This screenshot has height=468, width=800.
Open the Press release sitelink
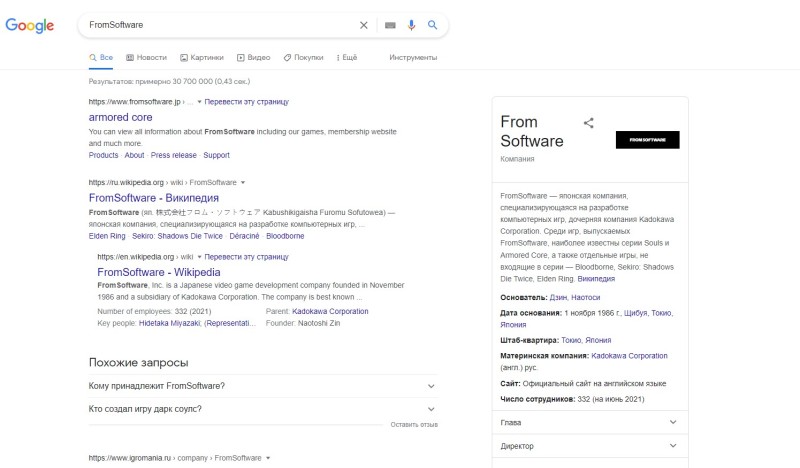(x=173, y=155)
